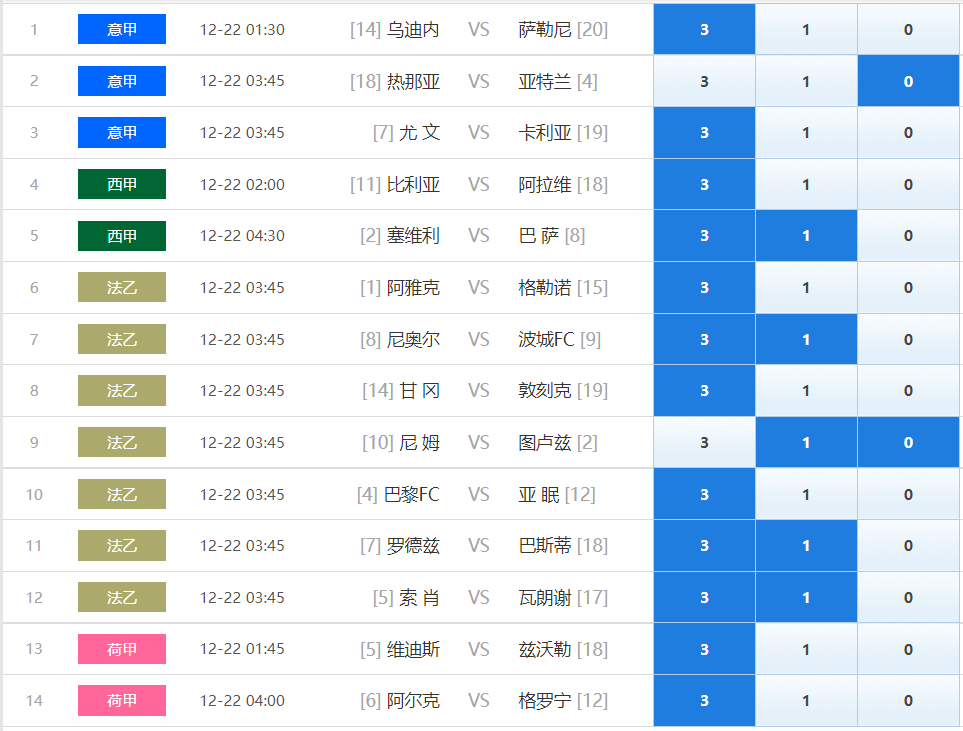Image resolution: width=963 pixels, height=731 pixels.
Task: Toggle win (3) for match 2 热那亚 vs 亚特兰
Action: tap(704, 81)
